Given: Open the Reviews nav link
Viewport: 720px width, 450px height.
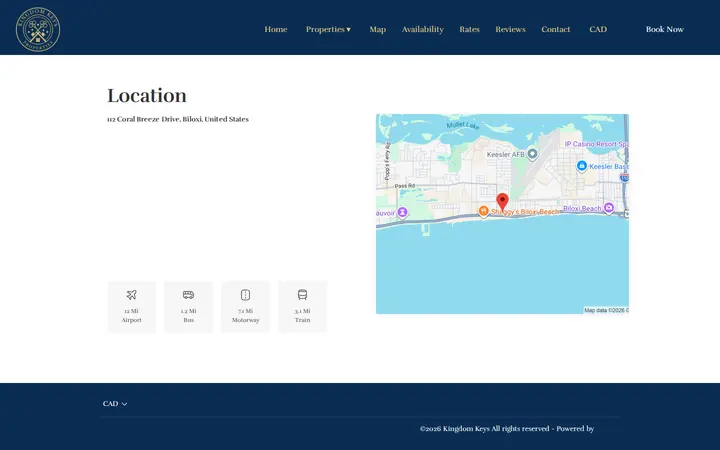Looking at the screenshot, I should (x=510, y=29).
